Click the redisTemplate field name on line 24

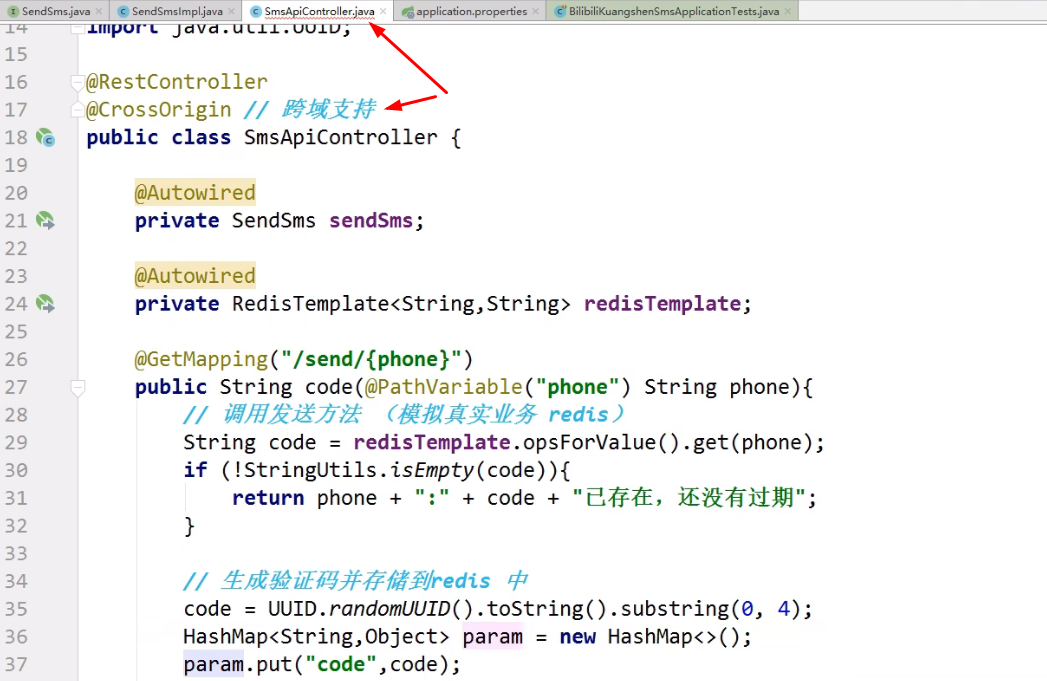tap(662, 304)
